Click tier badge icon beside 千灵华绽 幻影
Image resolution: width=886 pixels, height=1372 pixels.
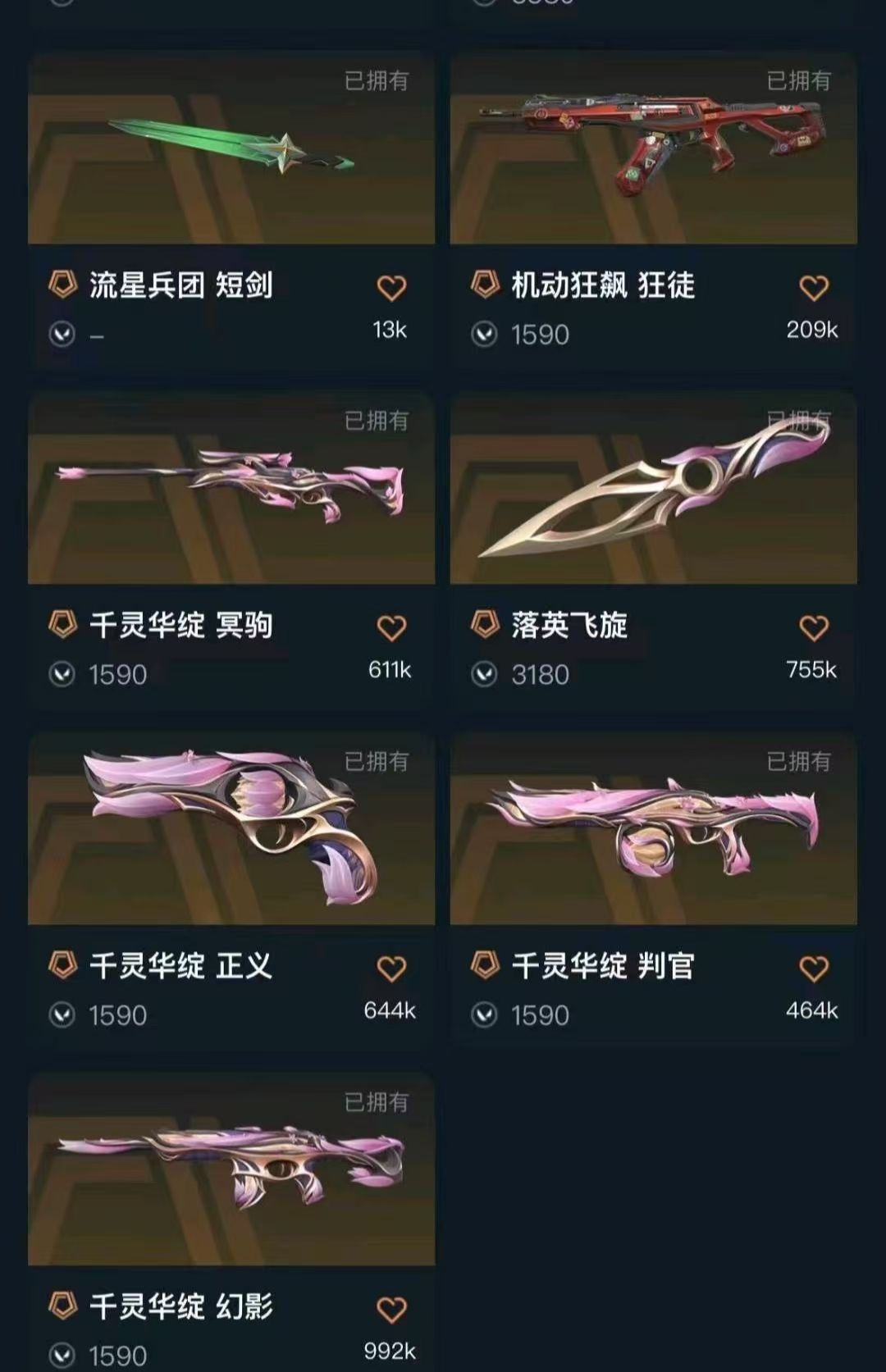tap(63, 1306)
